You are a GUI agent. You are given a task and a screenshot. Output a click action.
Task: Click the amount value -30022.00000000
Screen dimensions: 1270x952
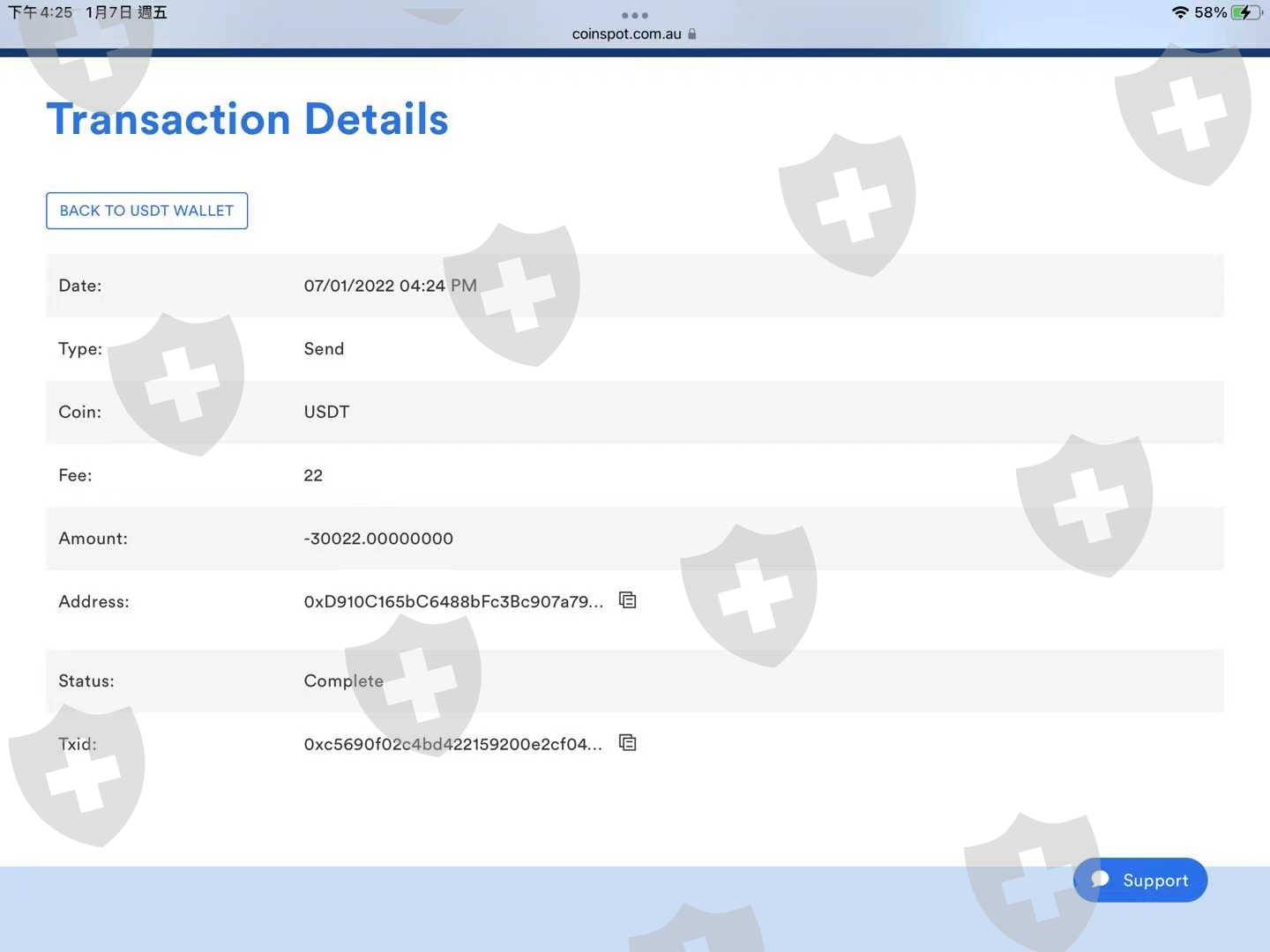tap(378, 539)
